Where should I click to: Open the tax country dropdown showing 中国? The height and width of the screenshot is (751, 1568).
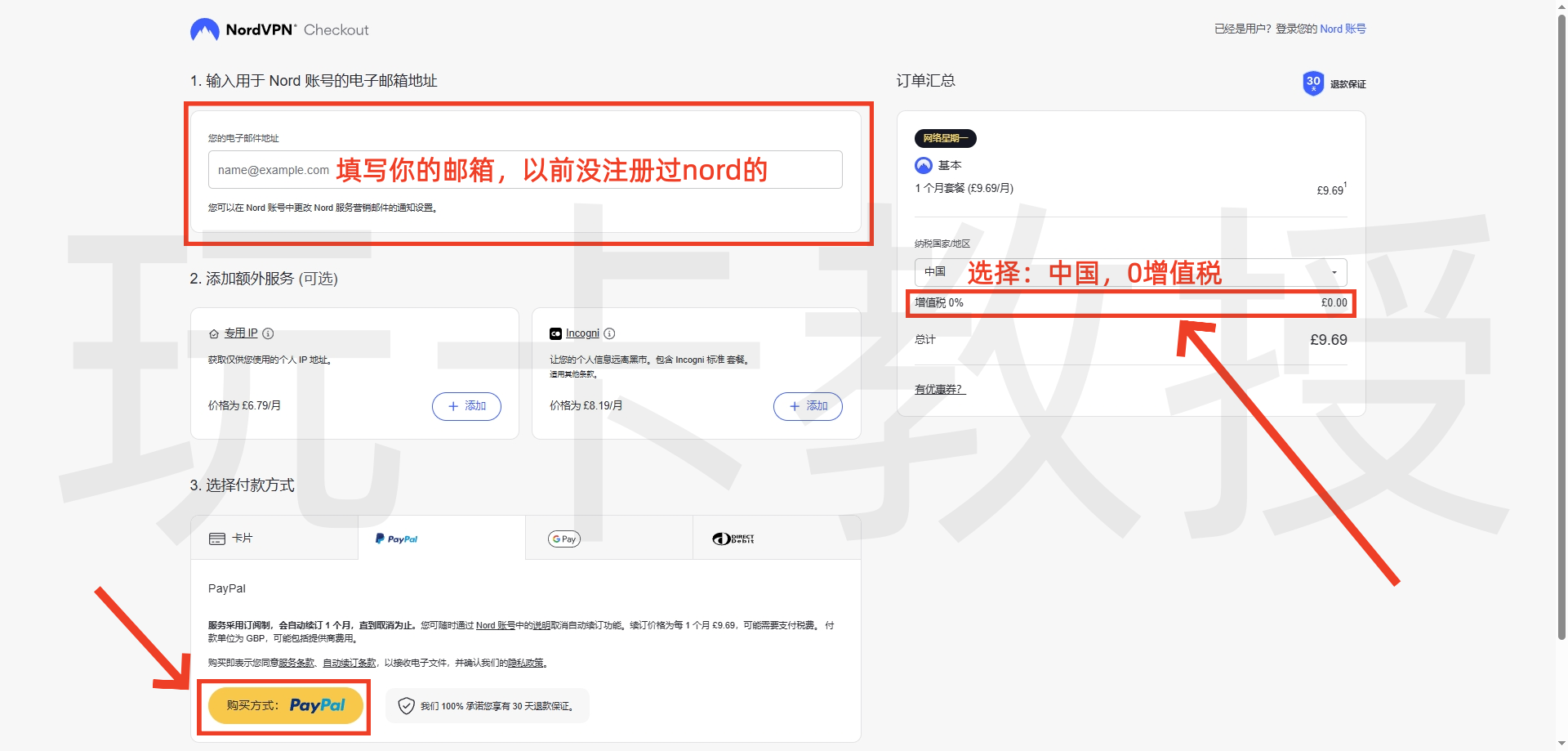point(1334,272)
